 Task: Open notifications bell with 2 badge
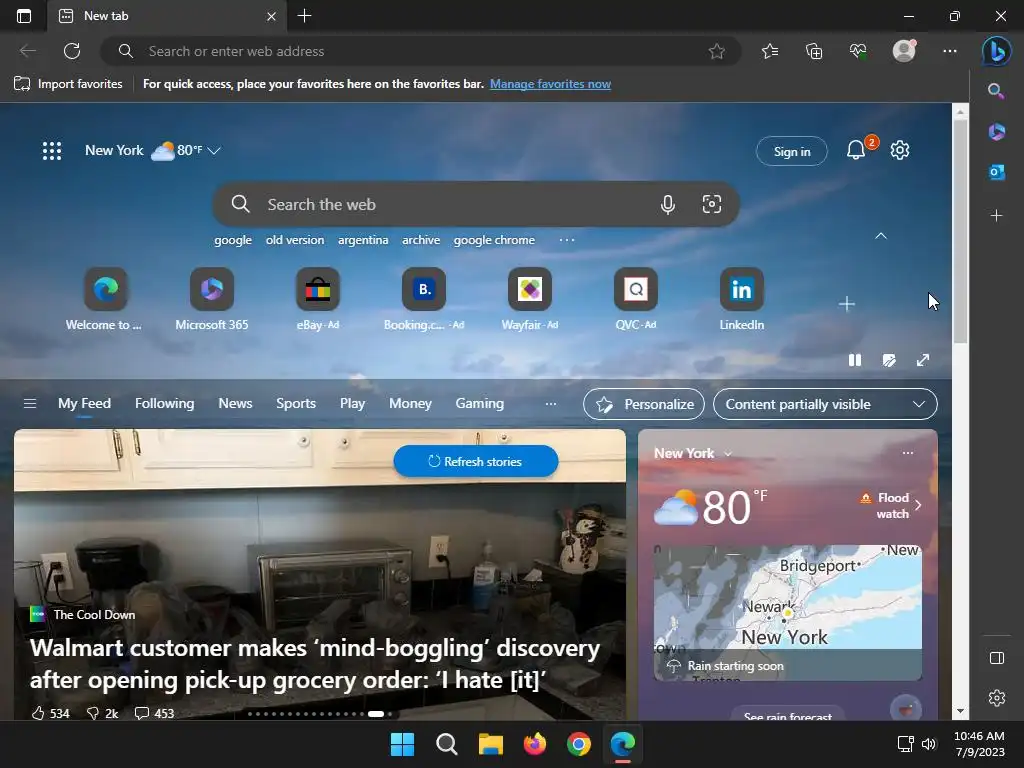[x=857, y=150]
